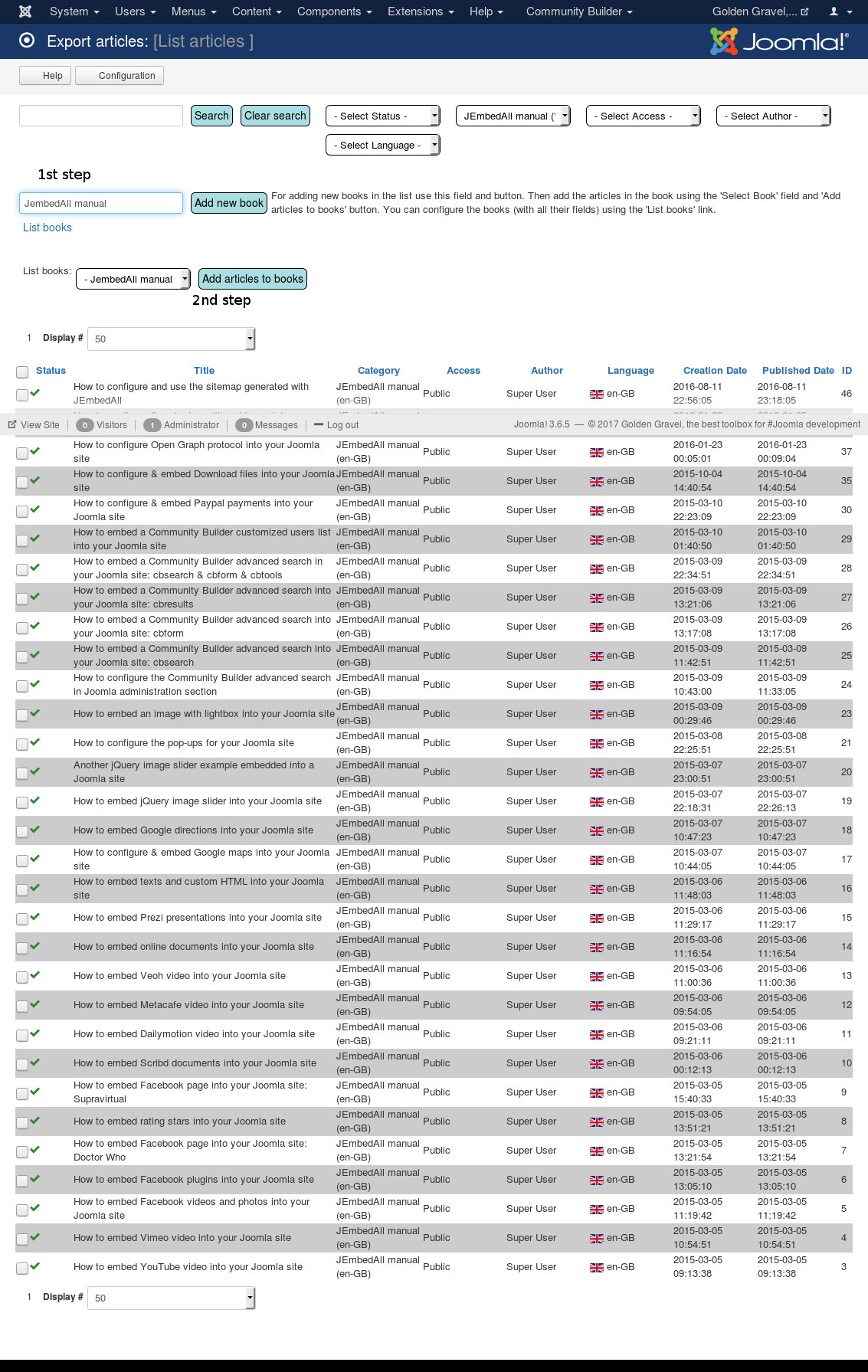The width and height of the screenshot is (868, 1372).
Task: Click the external link icon beside Golden Gravel
Action: pyautogui.click(x=804, y=11)
